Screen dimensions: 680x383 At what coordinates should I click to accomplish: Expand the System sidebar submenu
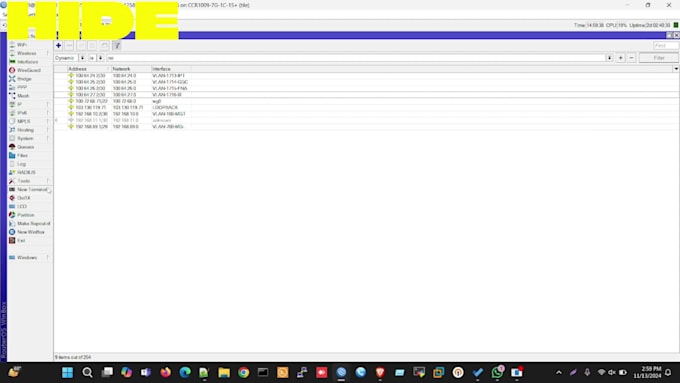click(x=25, y=138)
